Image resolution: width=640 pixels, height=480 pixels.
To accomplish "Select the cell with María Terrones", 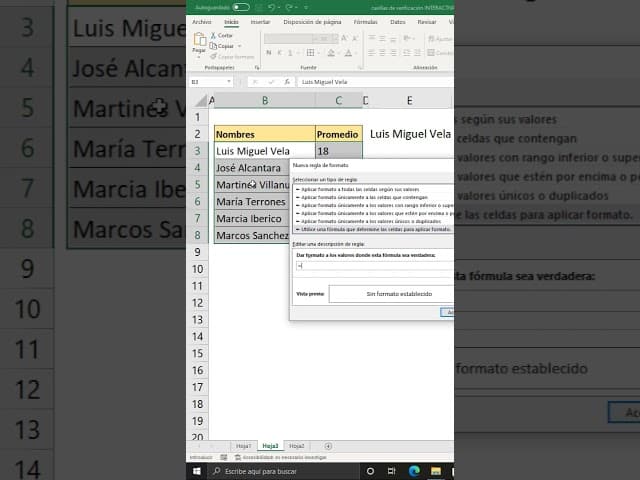I will point(251,202).
